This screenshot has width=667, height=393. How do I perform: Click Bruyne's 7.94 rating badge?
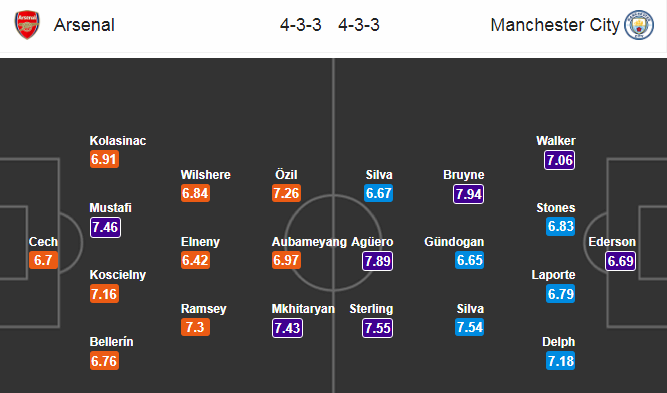click(468, 194)
